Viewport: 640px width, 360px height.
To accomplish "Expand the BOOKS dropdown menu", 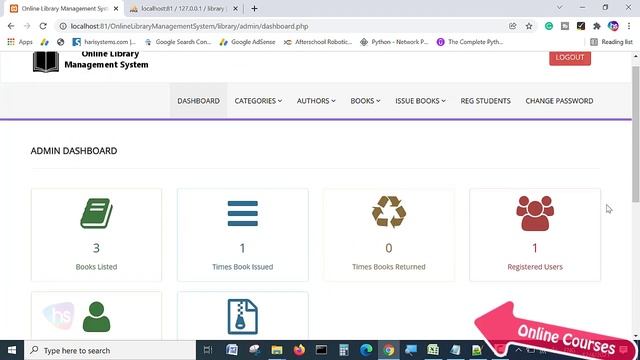I will click(x=365, y=101).
